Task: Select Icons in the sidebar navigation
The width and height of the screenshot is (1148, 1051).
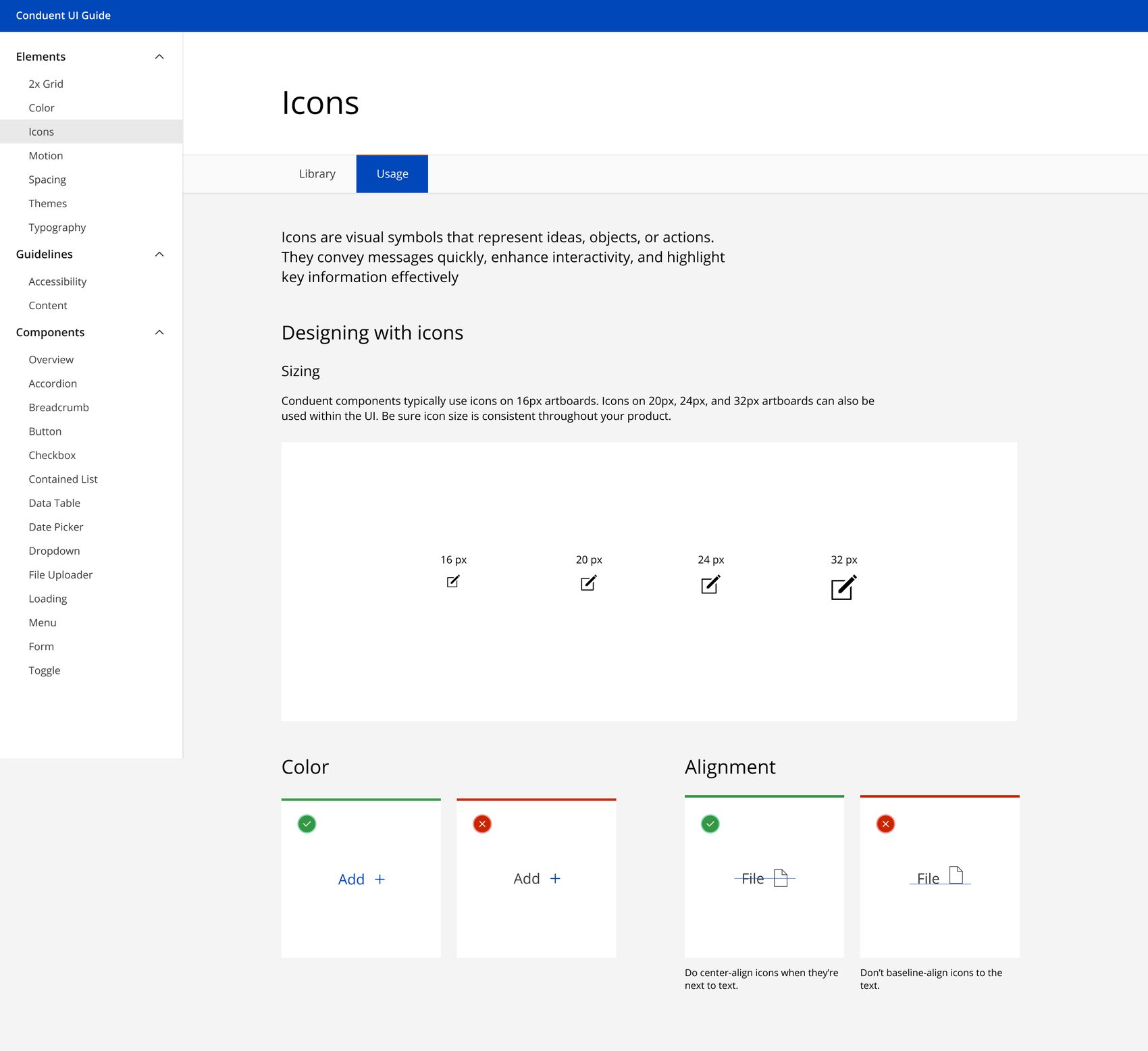Action: 91,132
